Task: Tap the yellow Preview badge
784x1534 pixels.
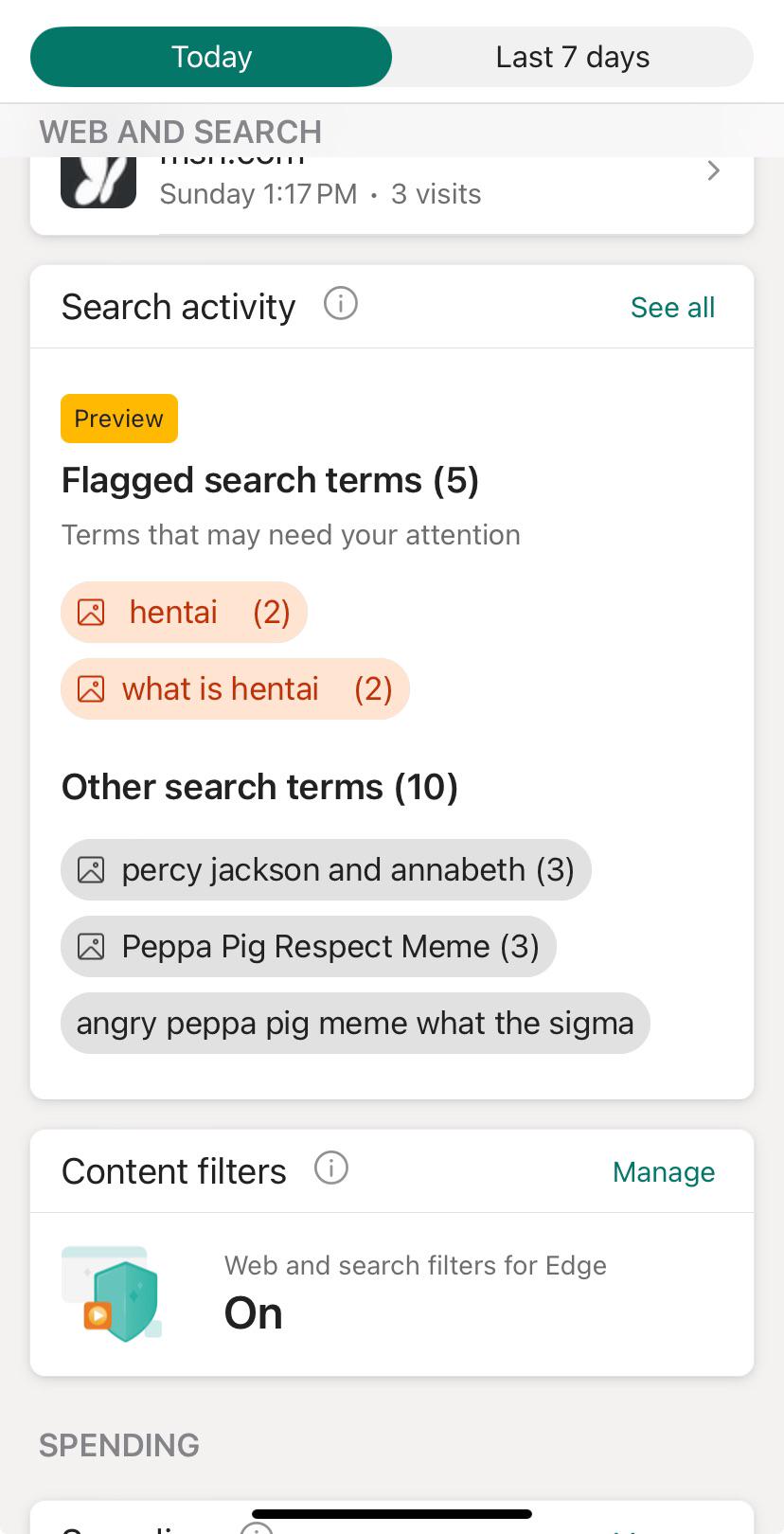Action: [x=119, y=419]
